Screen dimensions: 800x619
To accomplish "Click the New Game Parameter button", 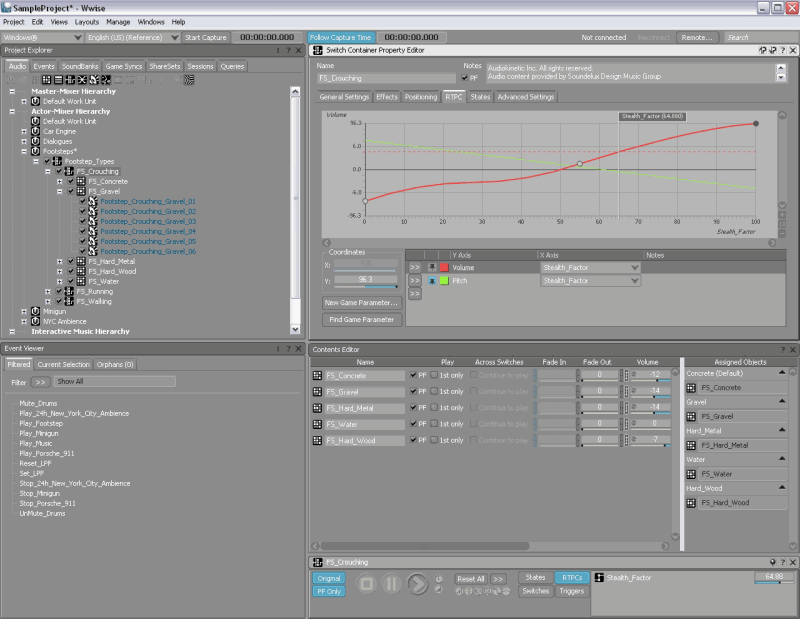I will pyautogui.click(x=362, y=303).
